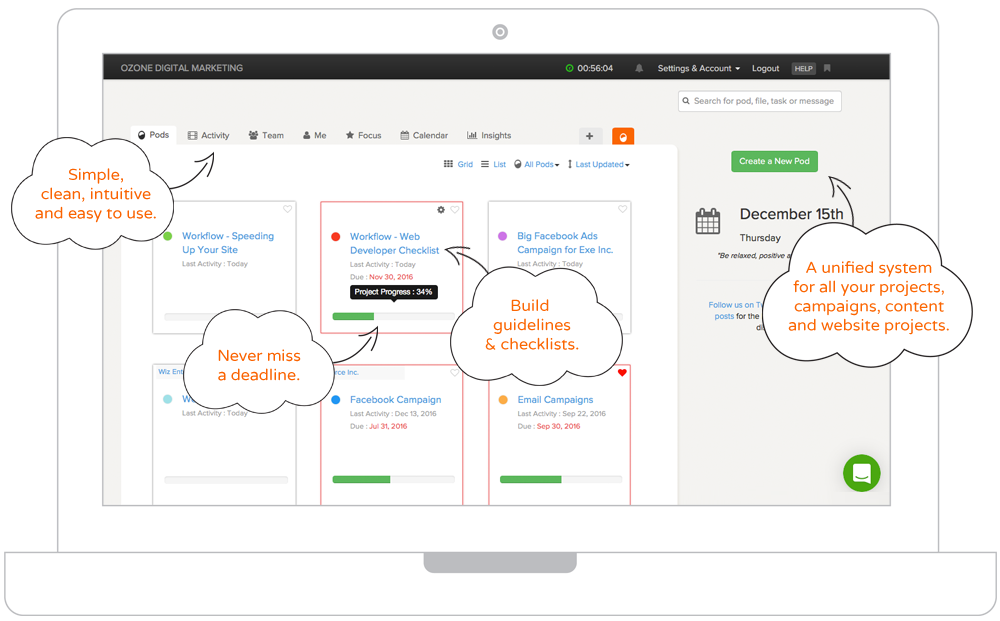Open the All Pods filter dropdown
The image size is (1000, 621).
(540, 164)
